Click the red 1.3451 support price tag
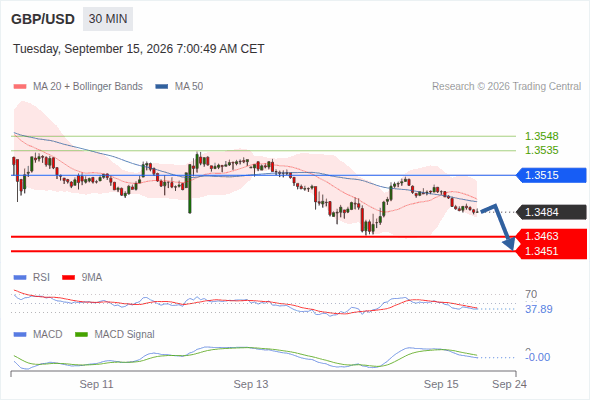The height and width of the screenshot is (400, 590). point(551,251)
